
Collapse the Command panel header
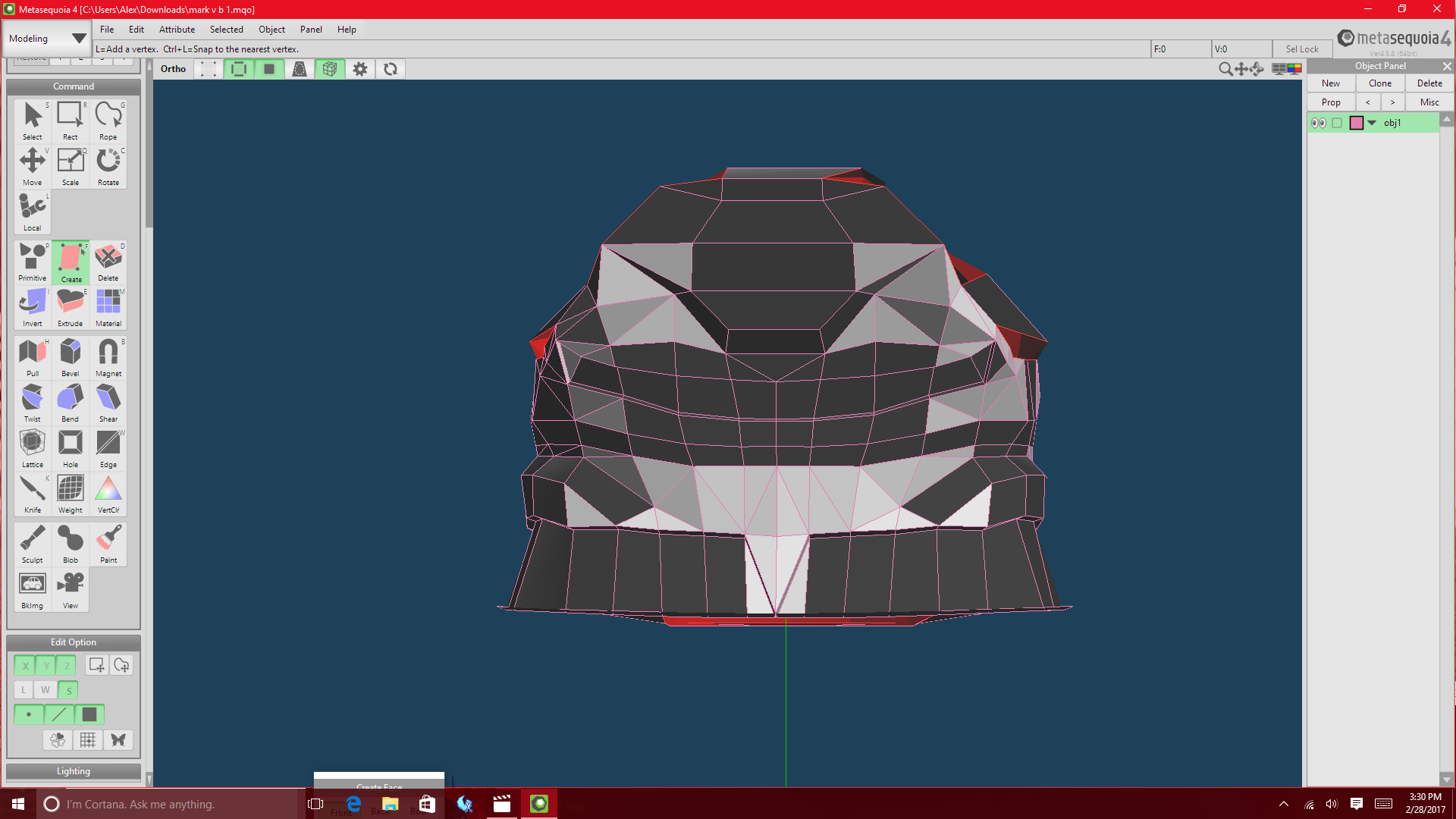[x=74, y=86]
